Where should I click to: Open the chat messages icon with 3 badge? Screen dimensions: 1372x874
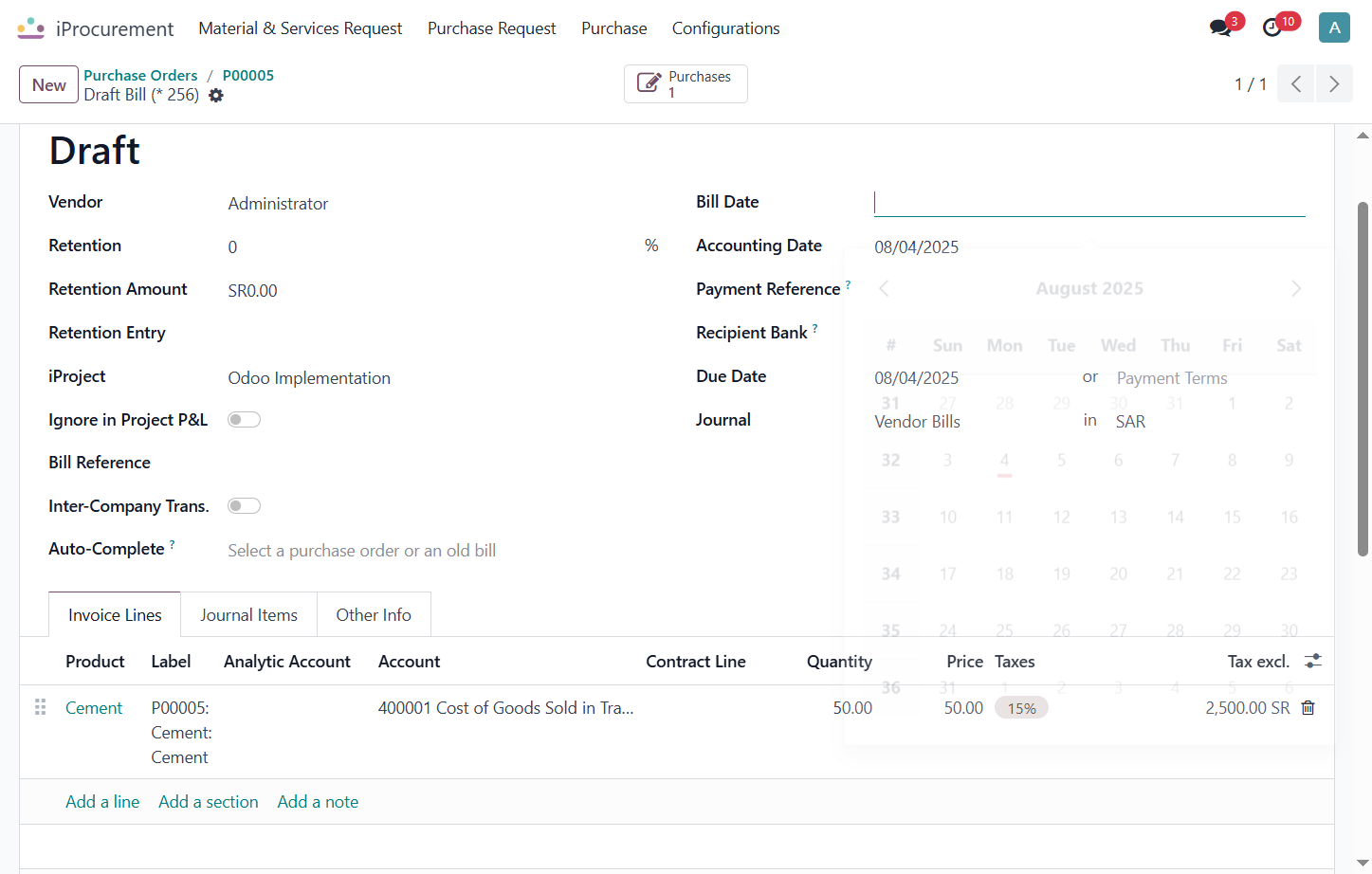coord(1221,27)
